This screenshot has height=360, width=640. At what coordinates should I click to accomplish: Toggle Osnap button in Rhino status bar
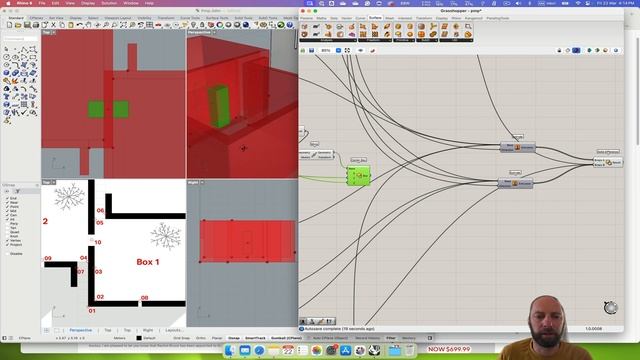coord(234,338)
